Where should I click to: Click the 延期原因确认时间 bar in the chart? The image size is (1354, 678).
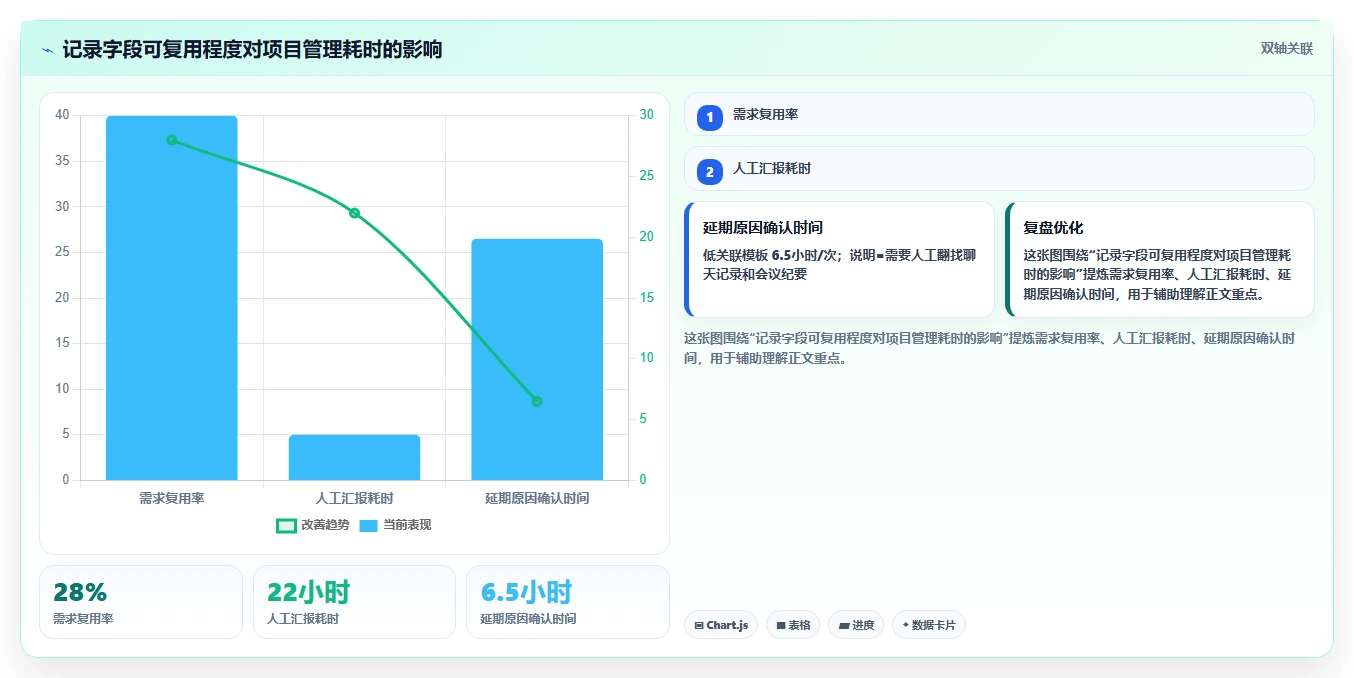[537, 359]
